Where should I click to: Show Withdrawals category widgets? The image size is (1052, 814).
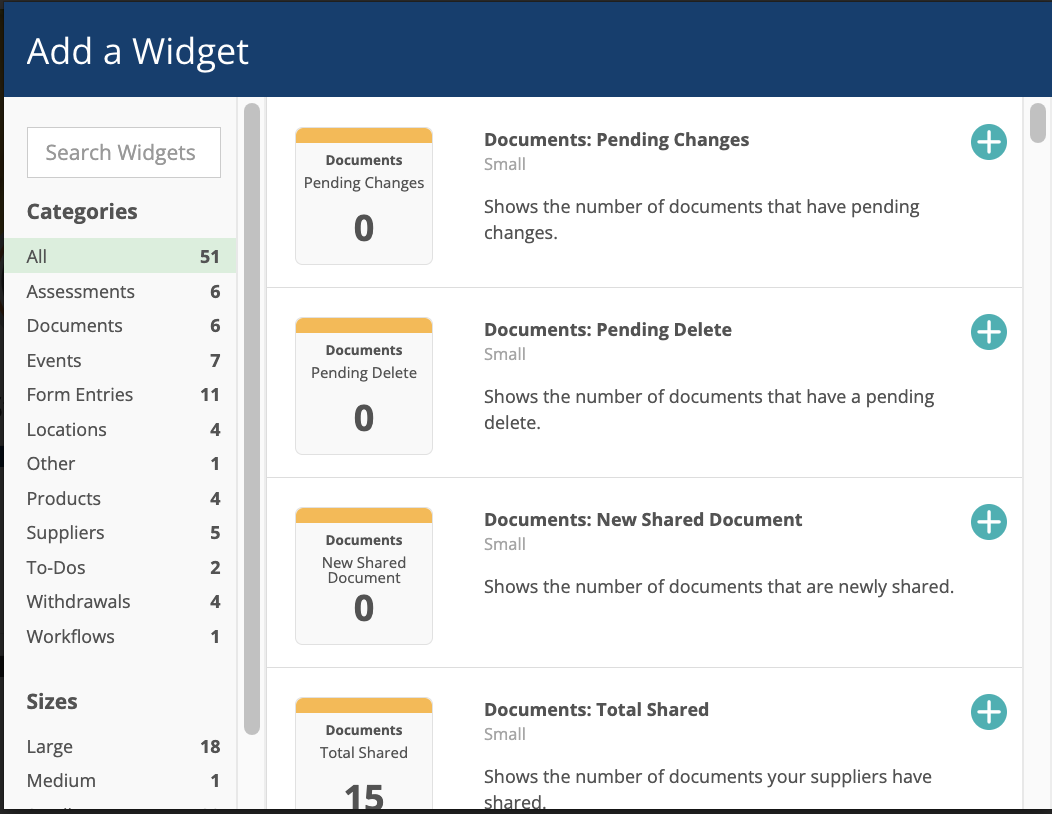(120, 602)
